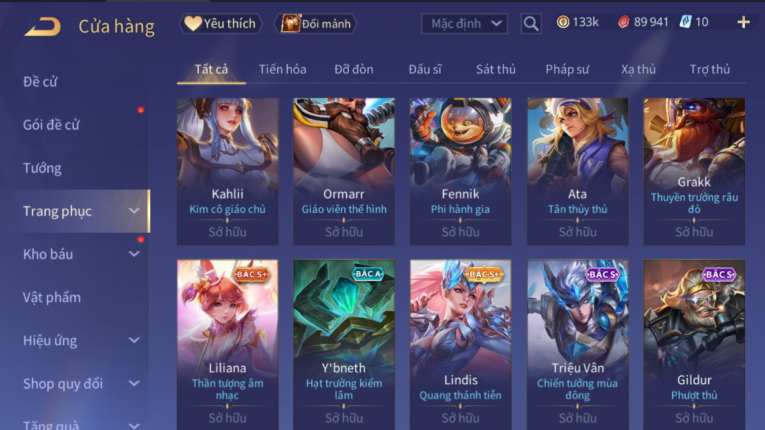Screen dimensions: 765x430
Task: Open the search magnifier icon
Action: click(531, 23)
